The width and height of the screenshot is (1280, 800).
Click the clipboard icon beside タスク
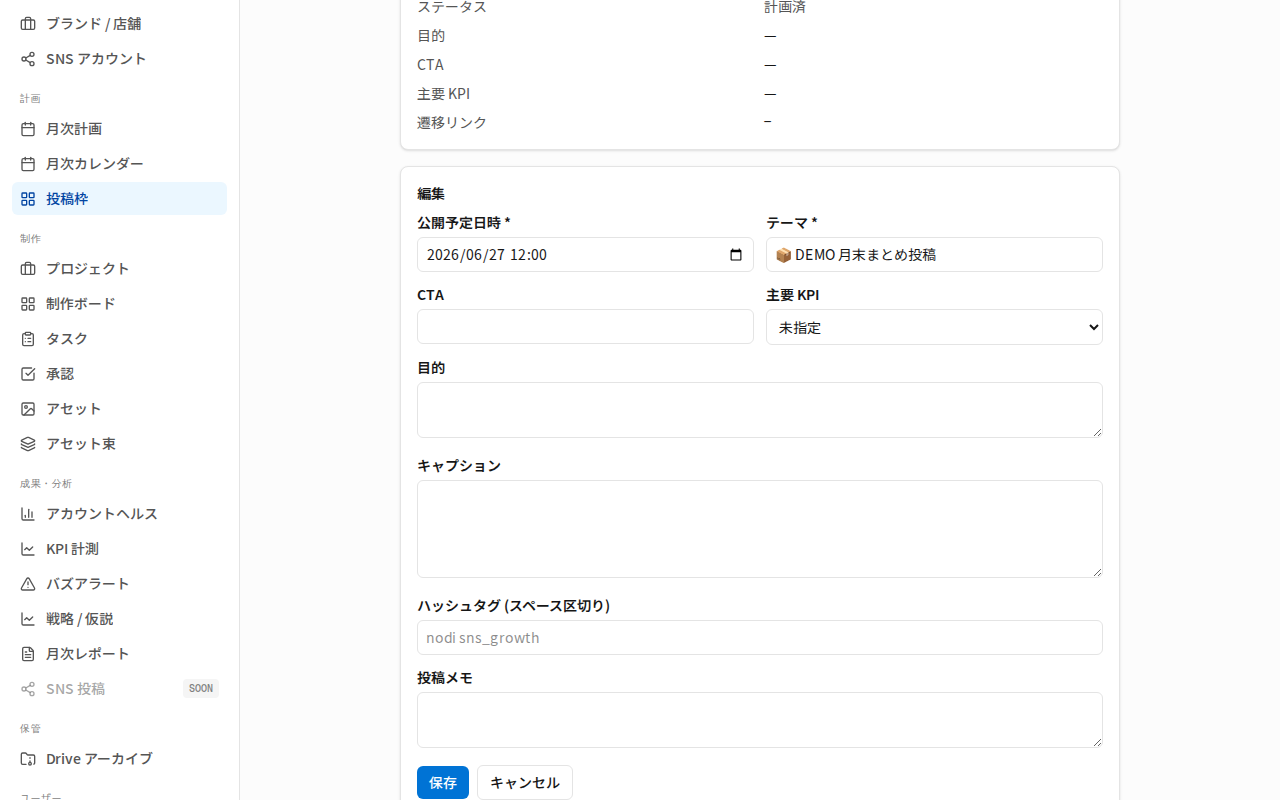tap(28, 339)
